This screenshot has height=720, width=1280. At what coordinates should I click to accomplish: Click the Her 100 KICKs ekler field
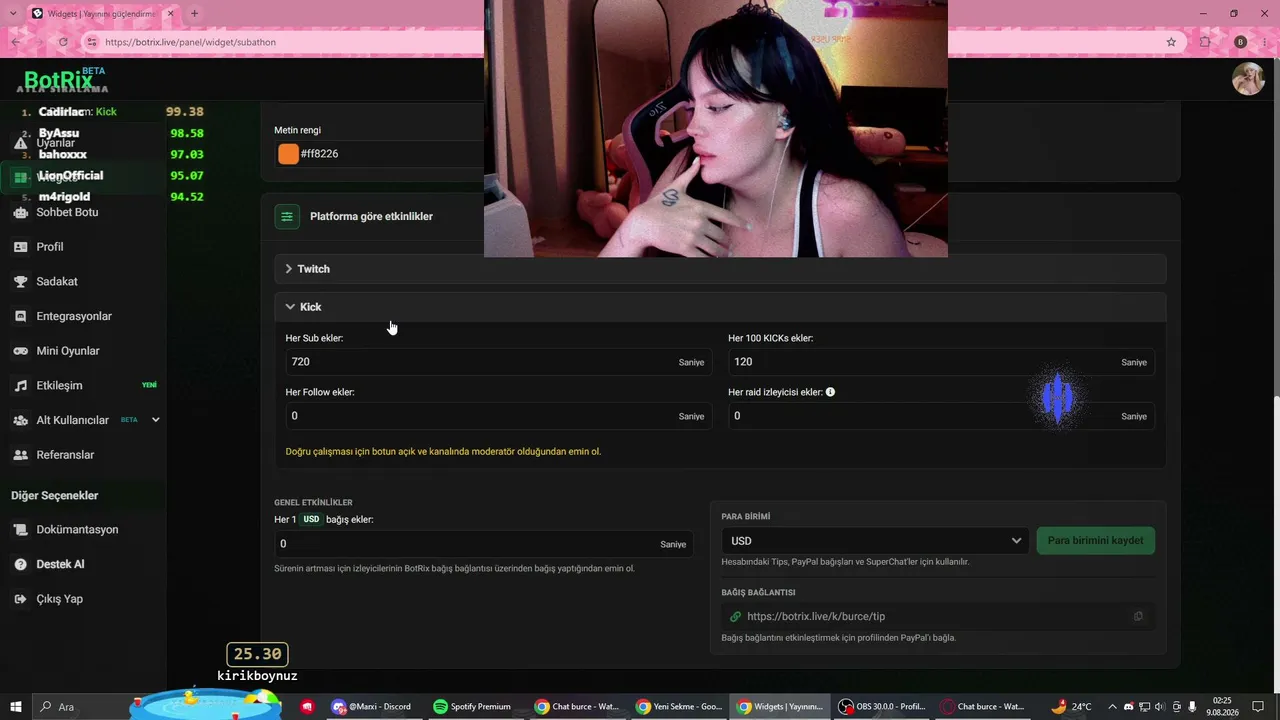pyautogui.click(x=941, y=362)
